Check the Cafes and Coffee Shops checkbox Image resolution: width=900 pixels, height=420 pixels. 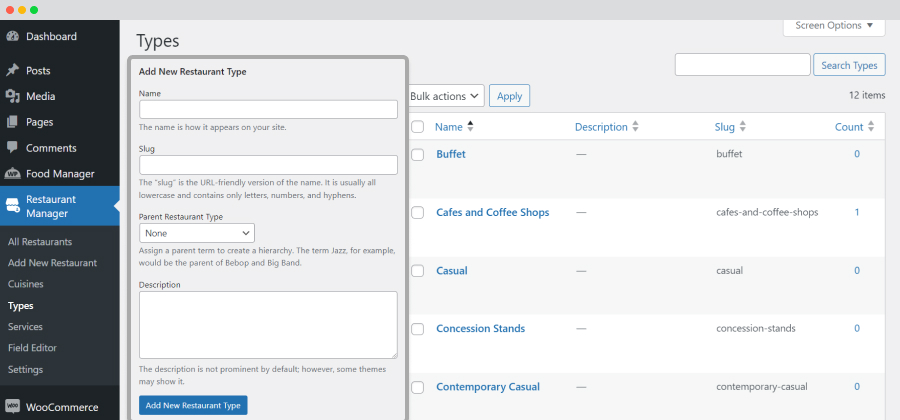pyautogui.click(x=417, y=212)
